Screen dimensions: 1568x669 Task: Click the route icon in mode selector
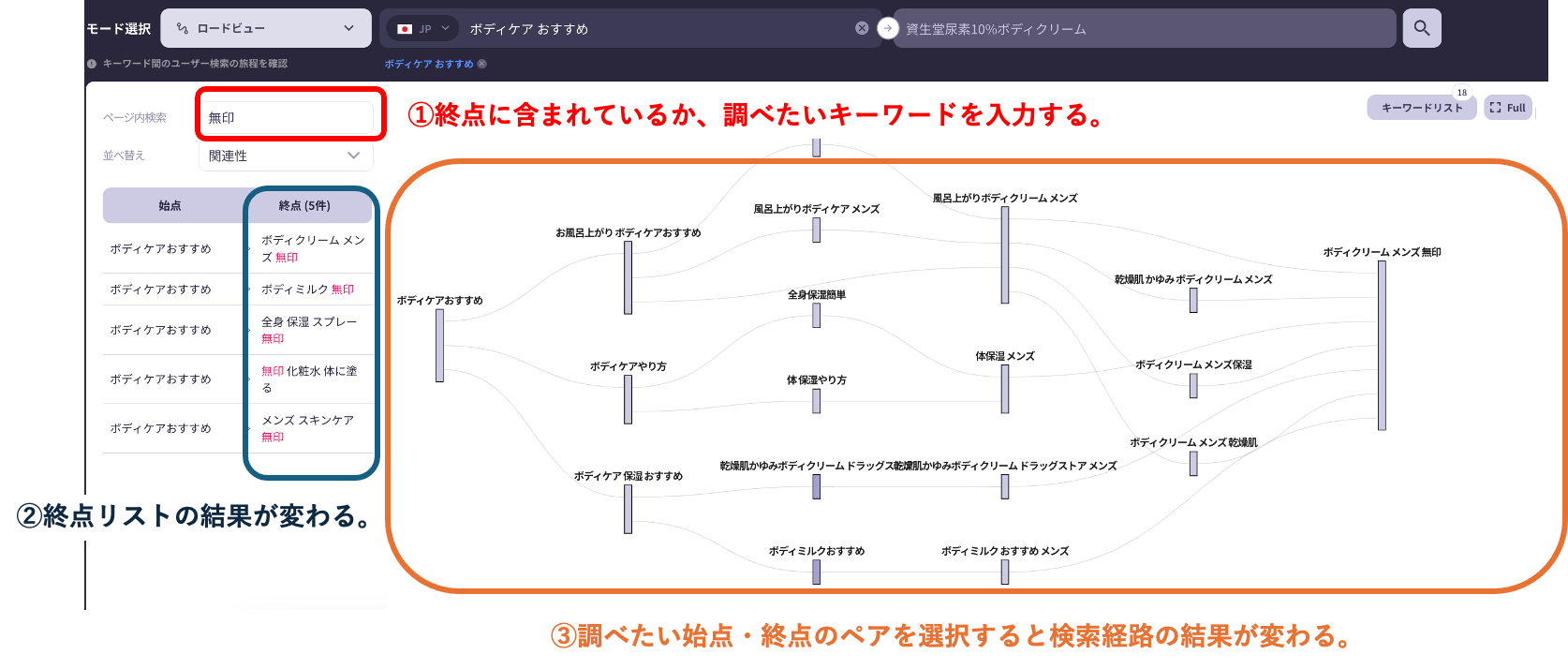click(182, 28)
